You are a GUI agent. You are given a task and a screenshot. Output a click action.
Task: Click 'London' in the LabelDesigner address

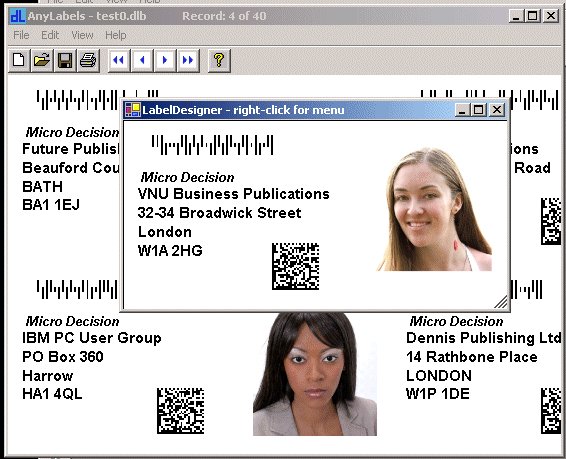click(x=165, y=232)
